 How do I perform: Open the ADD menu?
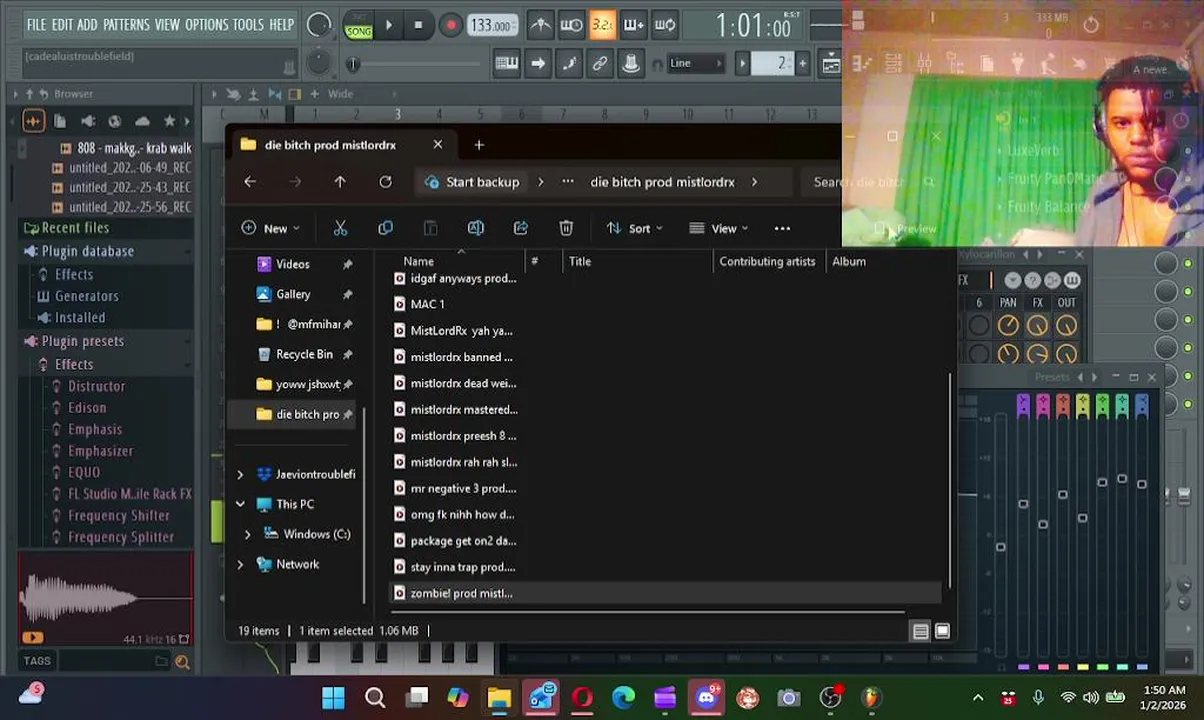(x=88, y=24)
